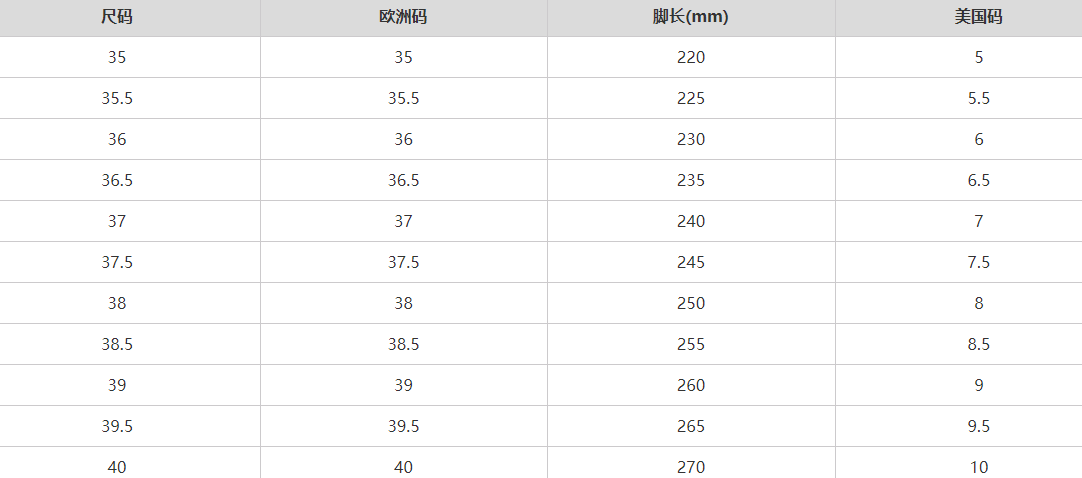
Task: Click the 235 foot length value
Action: (691, 180)
